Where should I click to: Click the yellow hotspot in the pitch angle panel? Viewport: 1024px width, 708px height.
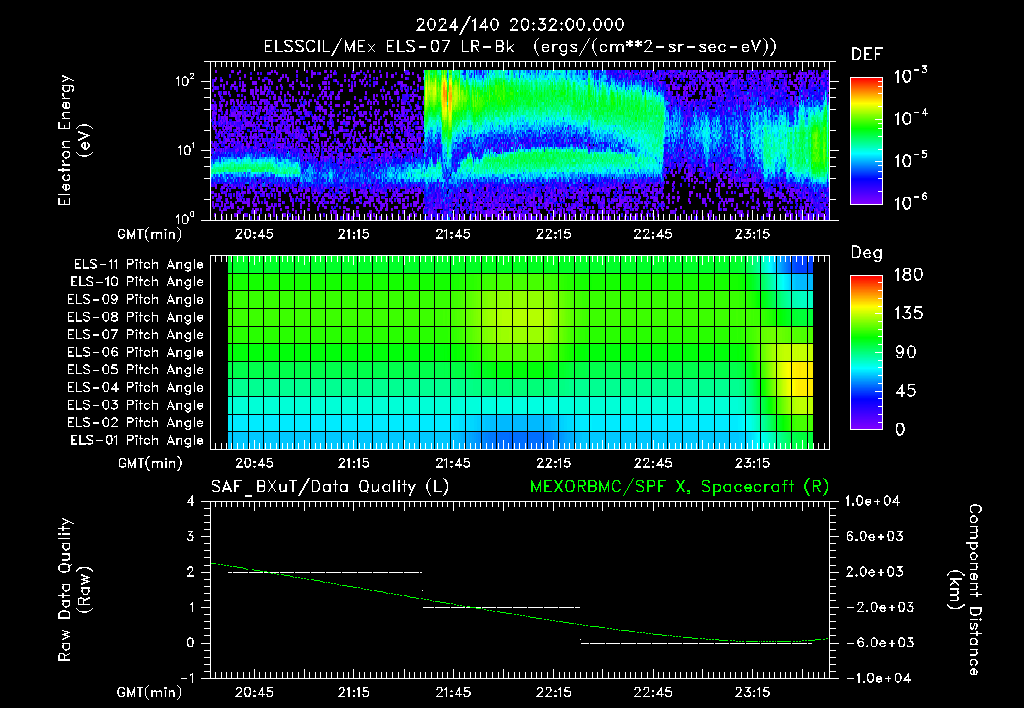(796, 378)
